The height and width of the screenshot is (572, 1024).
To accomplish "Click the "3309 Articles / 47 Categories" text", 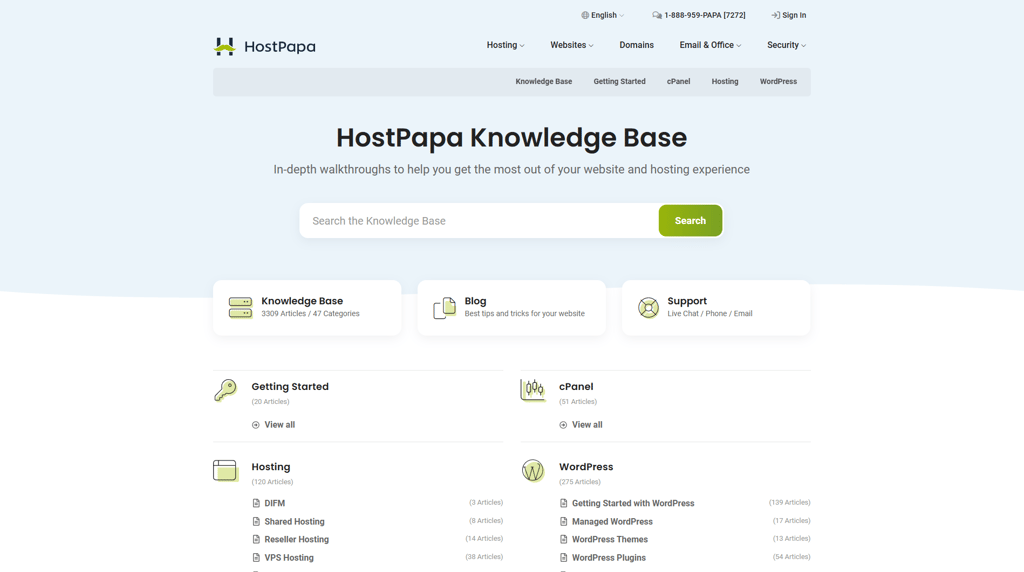I will [x=310, y=314].
